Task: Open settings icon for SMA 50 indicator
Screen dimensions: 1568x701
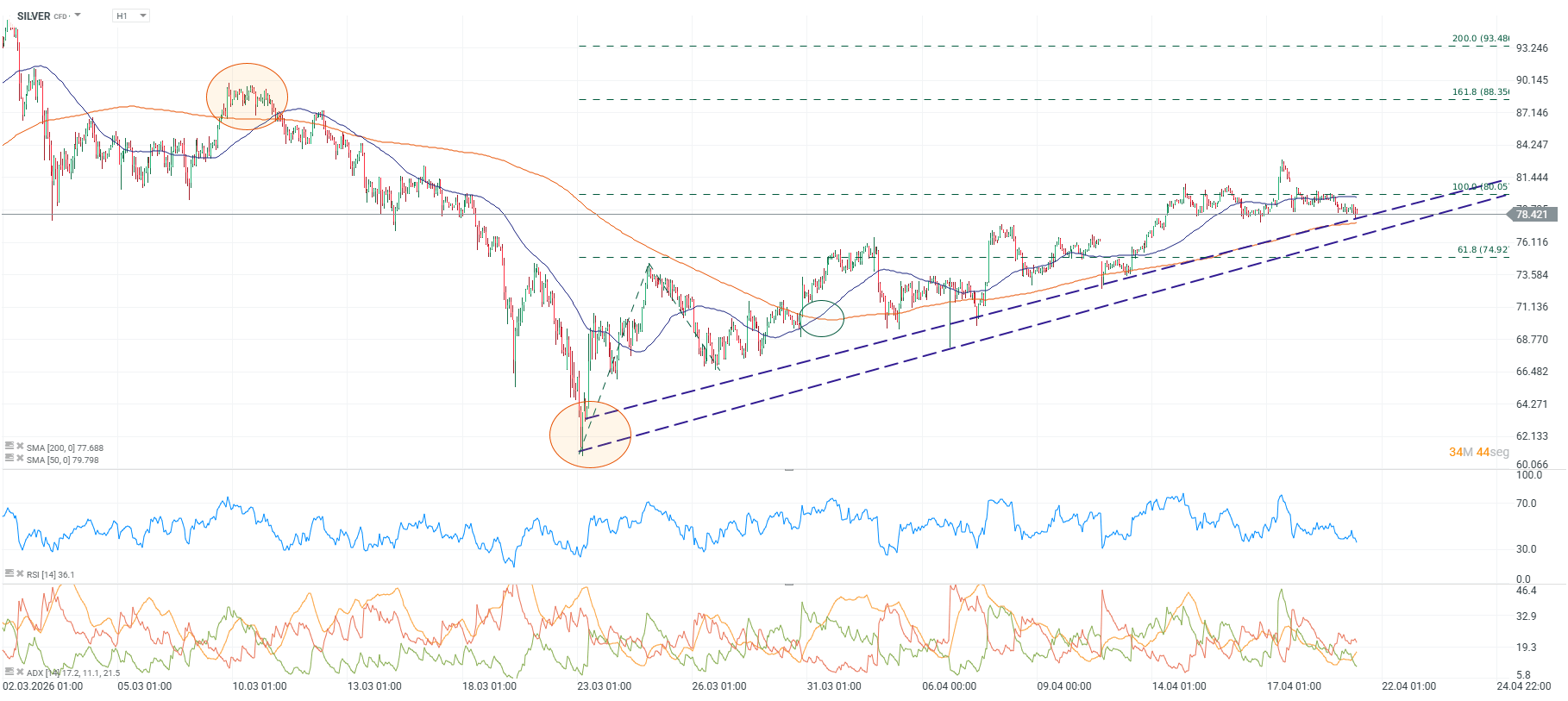Action: [9, 459]
